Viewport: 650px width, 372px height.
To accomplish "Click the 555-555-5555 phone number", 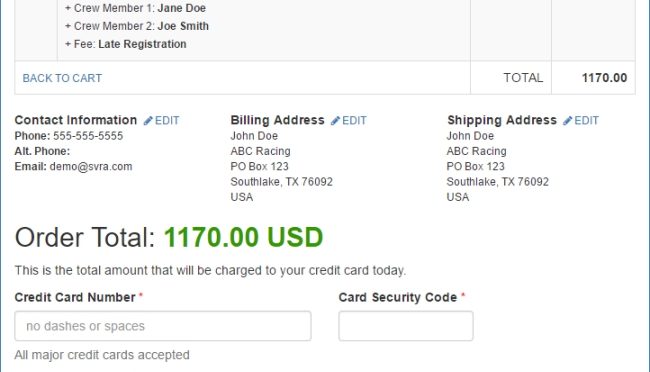I will coord(88,136).
